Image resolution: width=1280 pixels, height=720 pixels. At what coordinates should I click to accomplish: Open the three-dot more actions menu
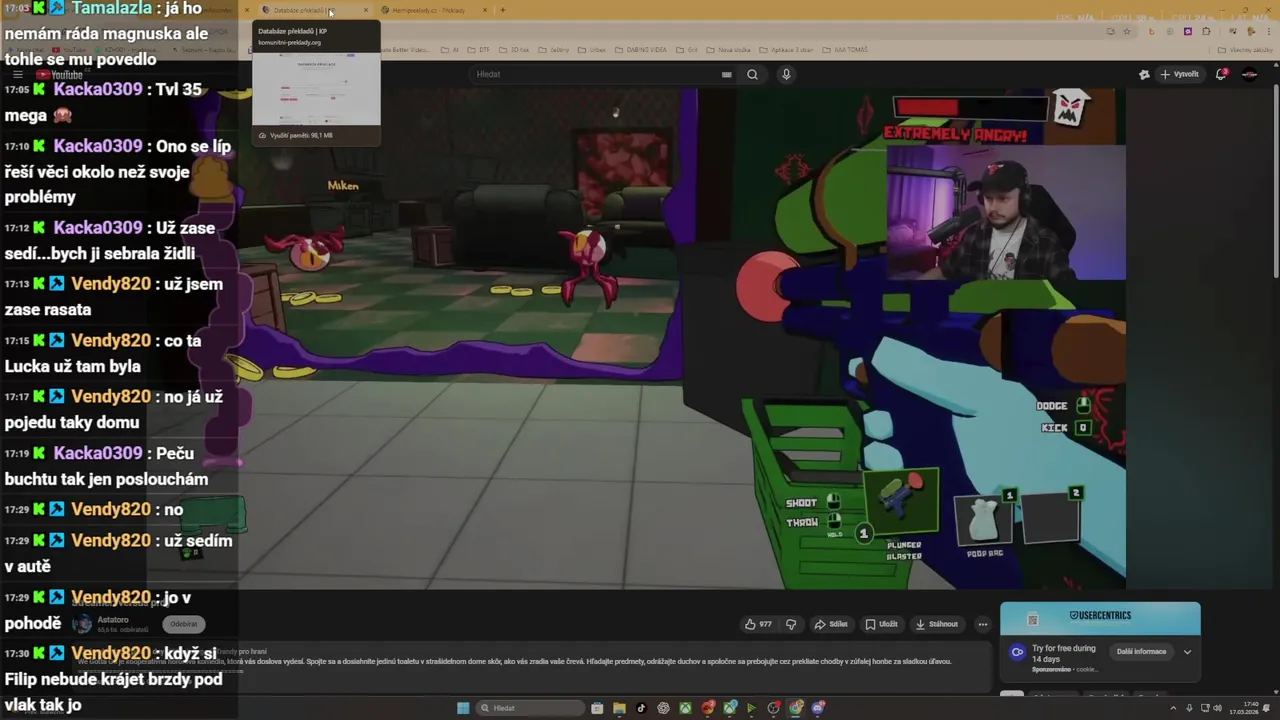[x=982, y=624]
